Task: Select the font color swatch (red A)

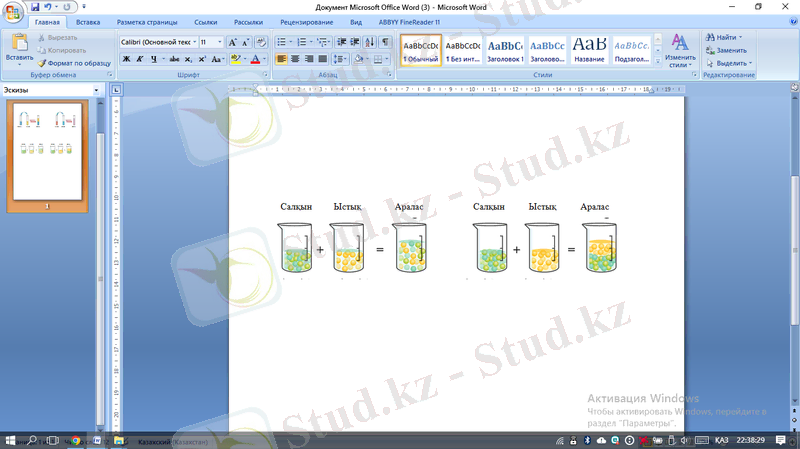Action: 256,59
